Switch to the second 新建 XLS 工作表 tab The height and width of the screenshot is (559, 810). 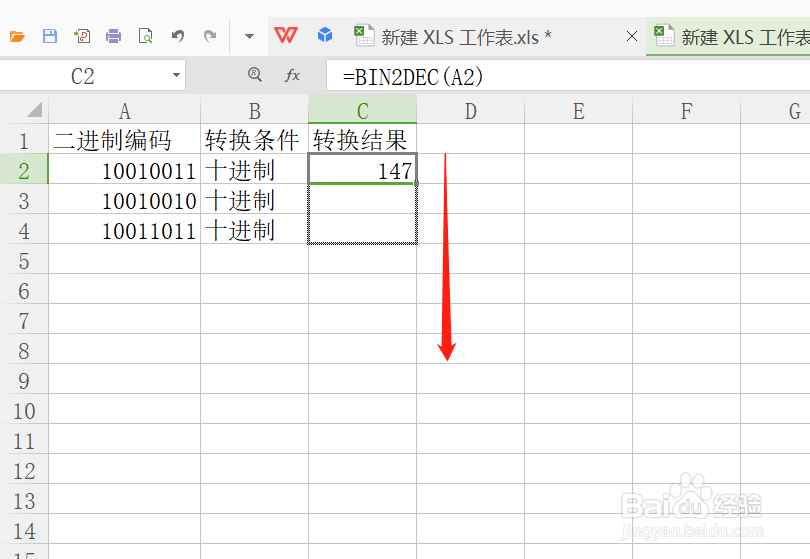729,37
